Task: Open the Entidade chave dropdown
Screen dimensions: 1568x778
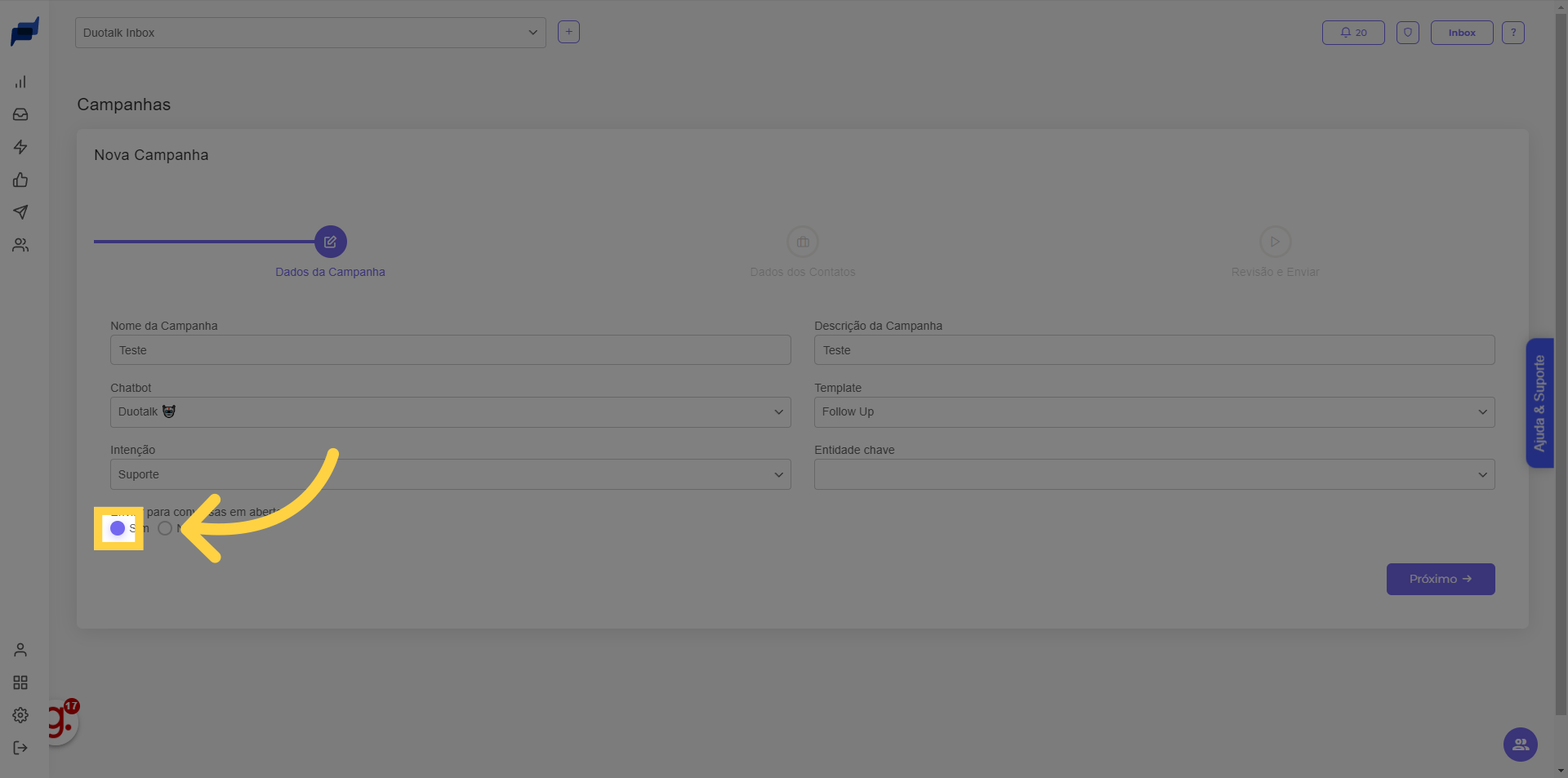Action: (1154, 474)
